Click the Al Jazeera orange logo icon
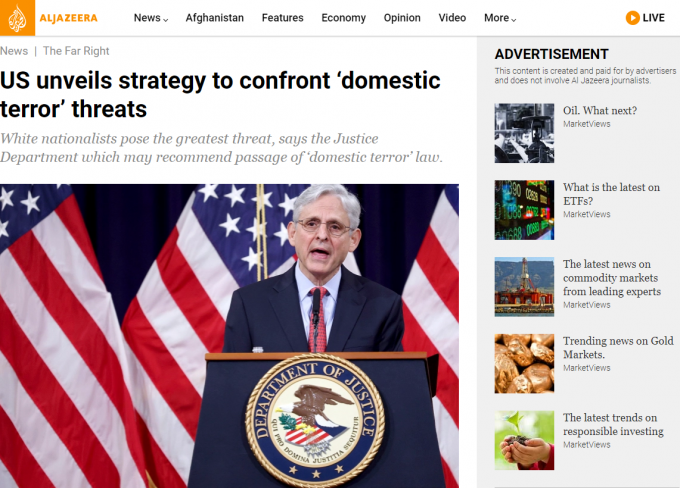 point(17,18)
